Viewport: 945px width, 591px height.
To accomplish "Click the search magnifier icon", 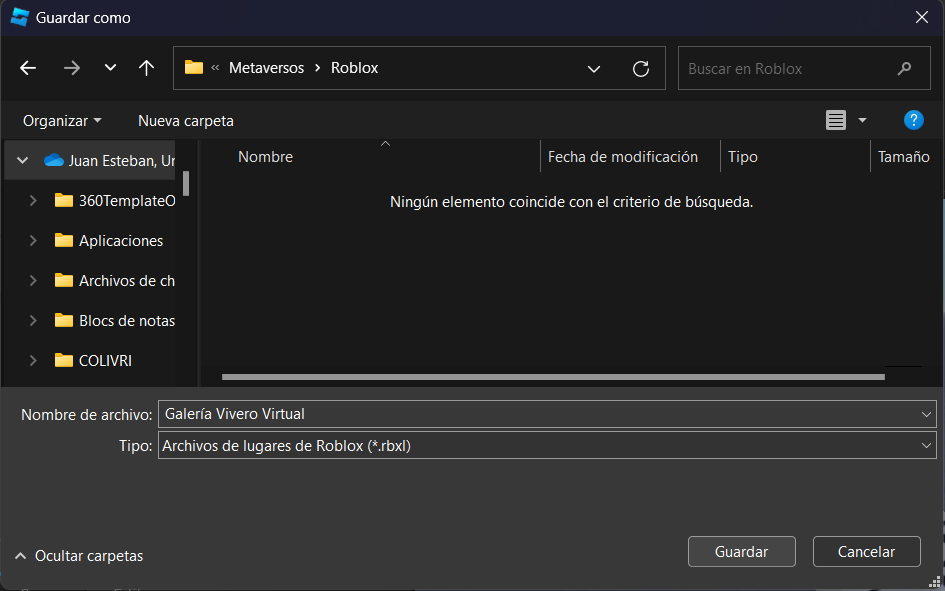I will pyautogui.click(x=904, y=68).
